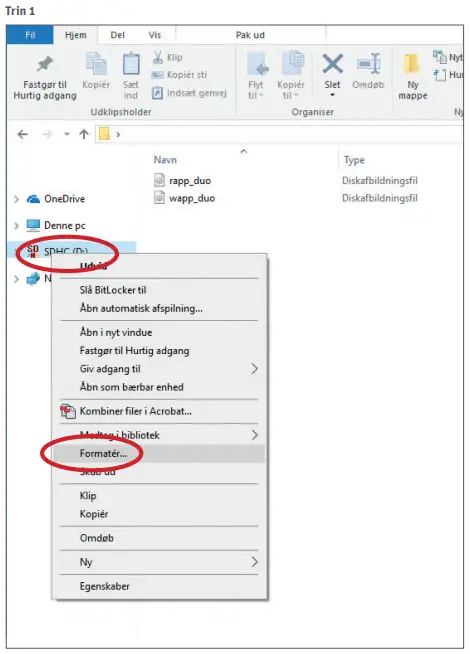The image size is (470, 654).
Task: Open the Fil tab
Action: point(30,35)
